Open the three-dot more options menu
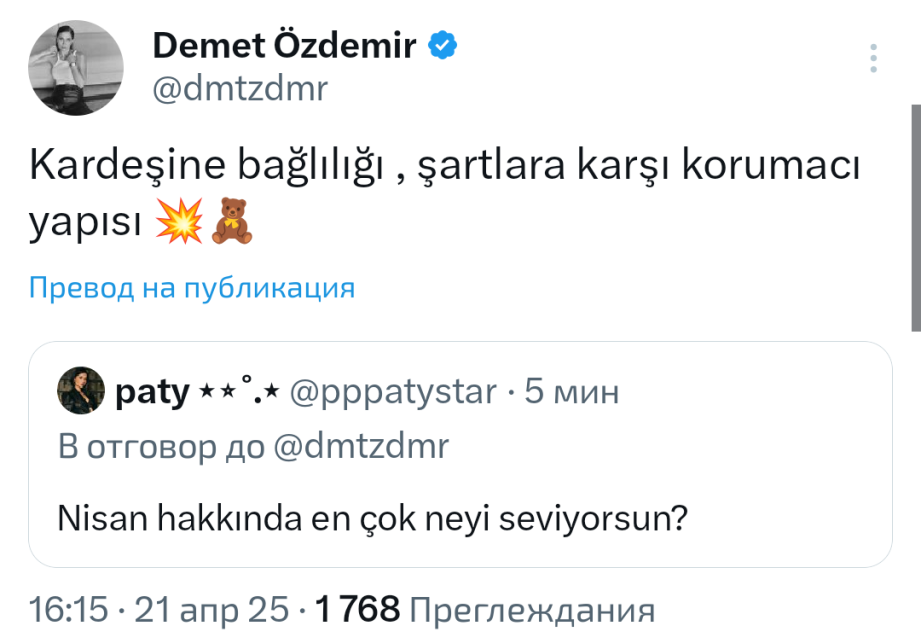The image size is (921, 642). pos(874,58)
